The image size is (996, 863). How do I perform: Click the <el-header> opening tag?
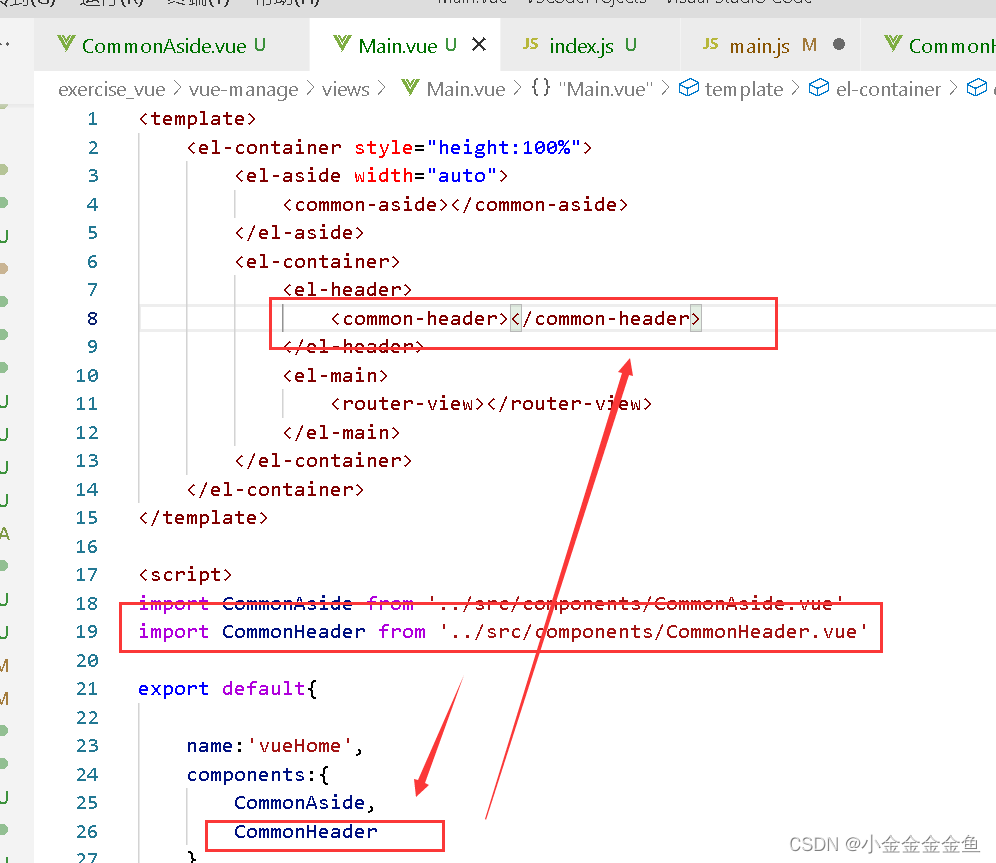pos(347,290)
